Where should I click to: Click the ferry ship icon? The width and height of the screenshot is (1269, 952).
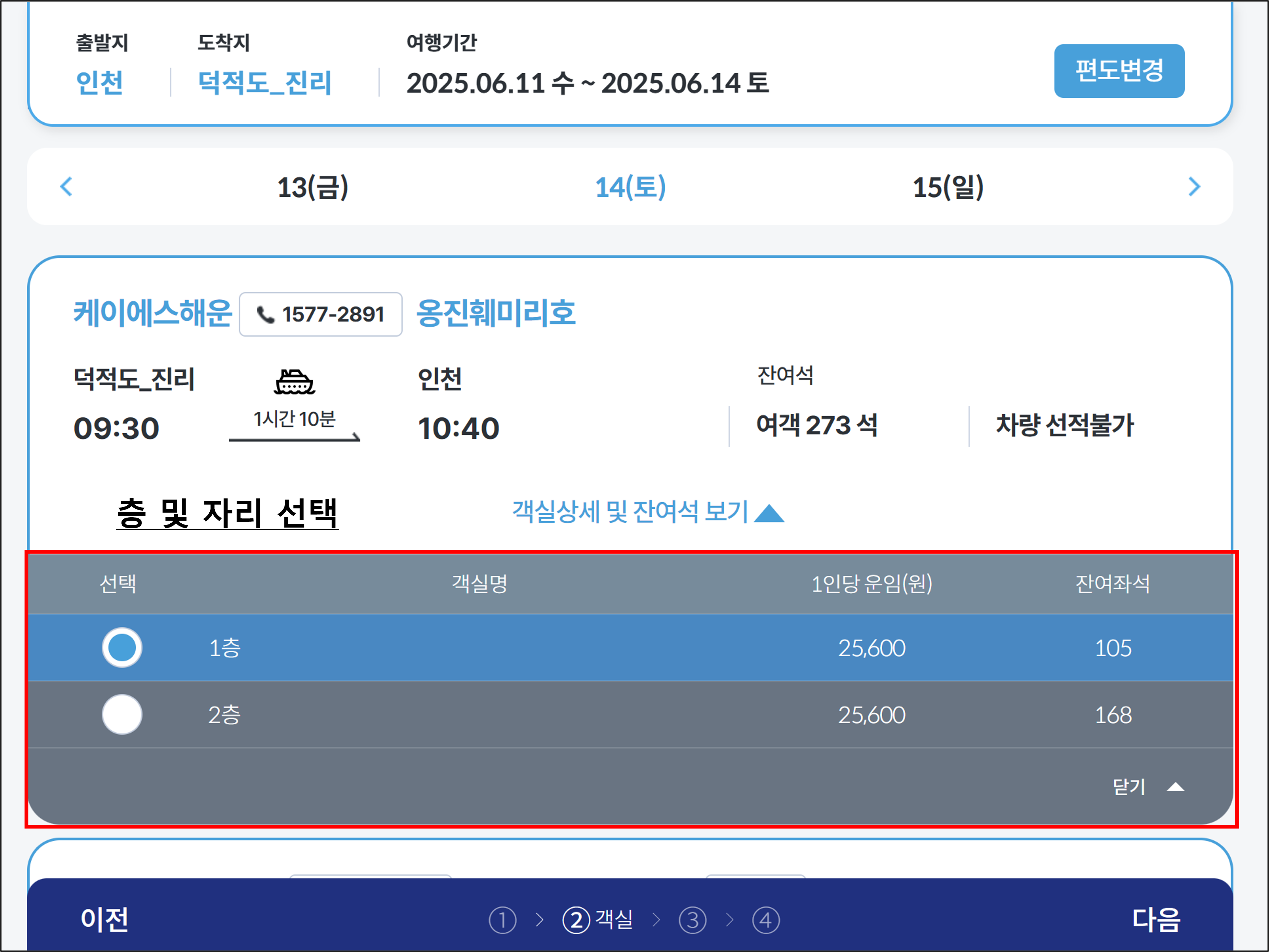pos(294,381)
